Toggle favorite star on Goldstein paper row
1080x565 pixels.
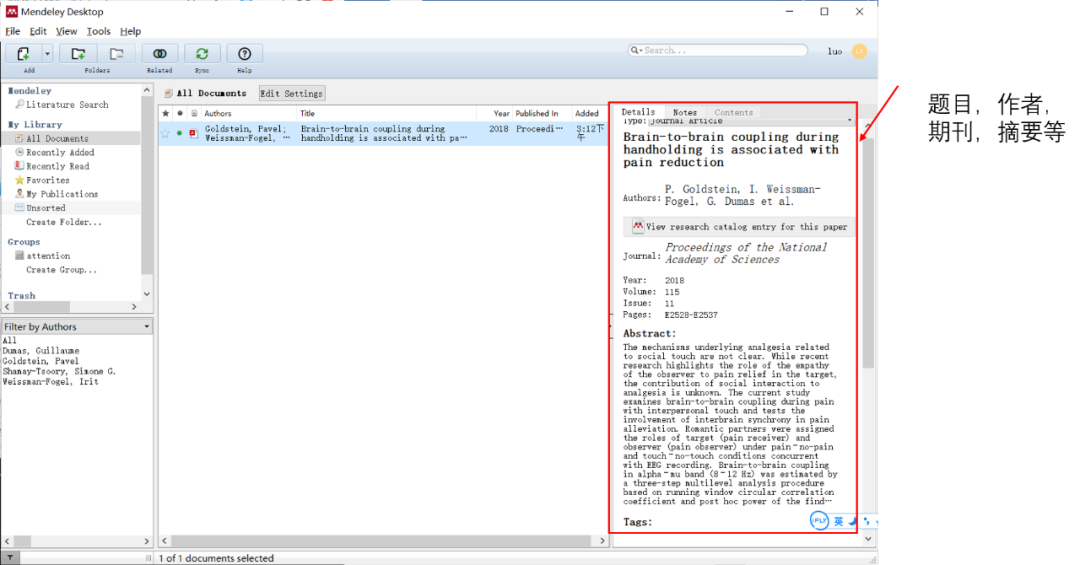click(x=165, y=134)
